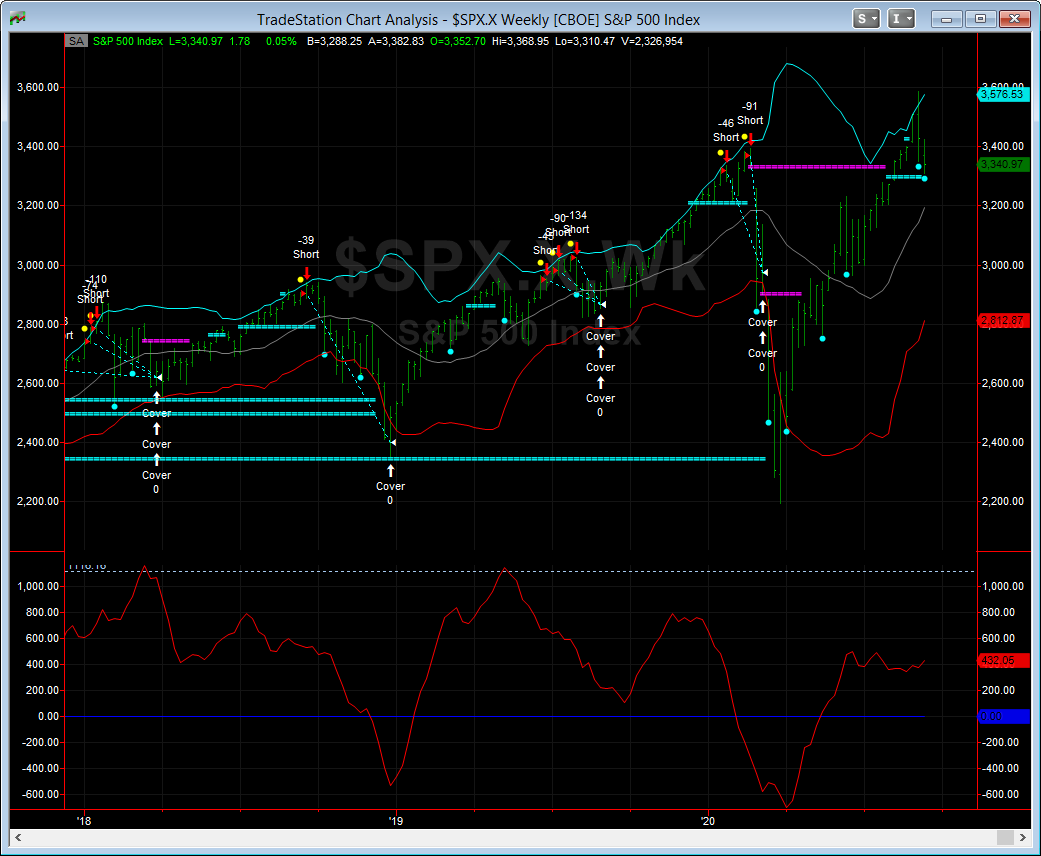Click the '19 date axis label
This screenshot has height=856, width=1041.
point(396,821)
